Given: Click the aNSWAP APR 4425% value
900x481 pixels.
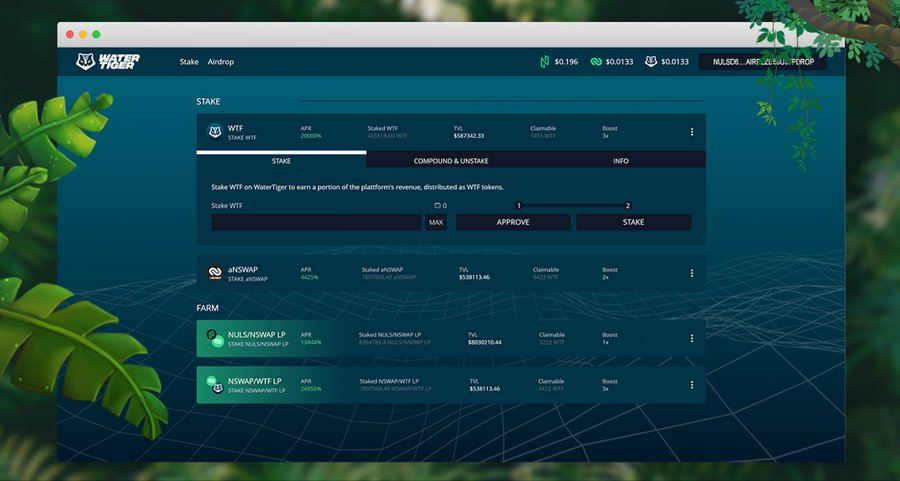Looking at the screenshot, I should 309,277.
